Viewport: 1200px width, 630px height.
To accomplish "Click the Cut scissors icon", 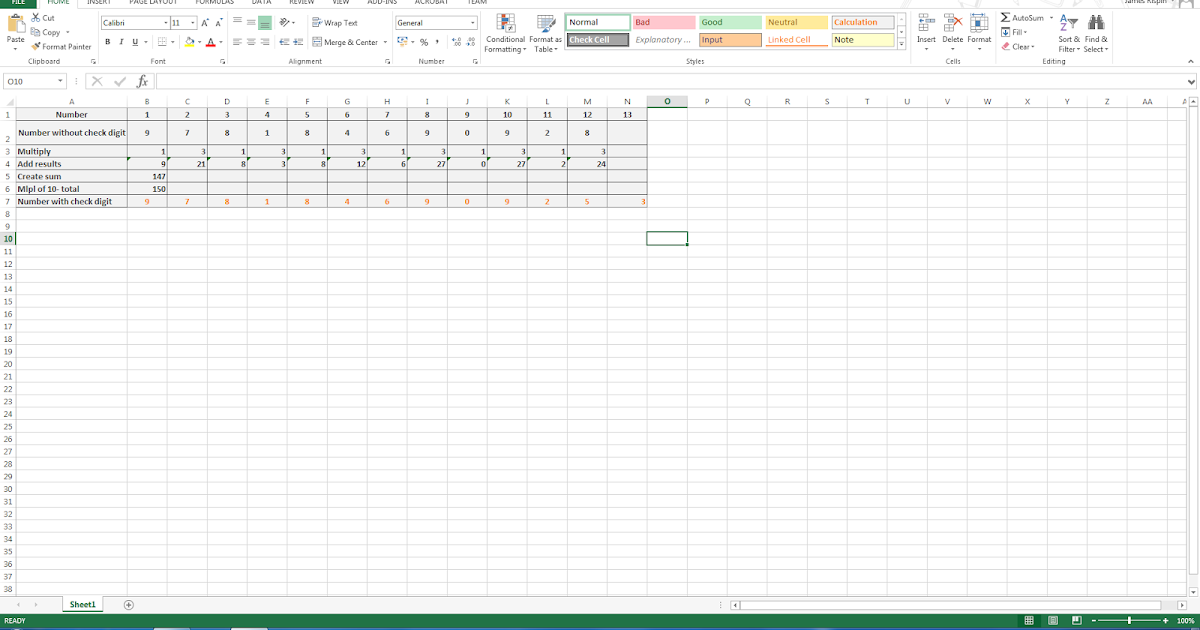I will 36,18.
